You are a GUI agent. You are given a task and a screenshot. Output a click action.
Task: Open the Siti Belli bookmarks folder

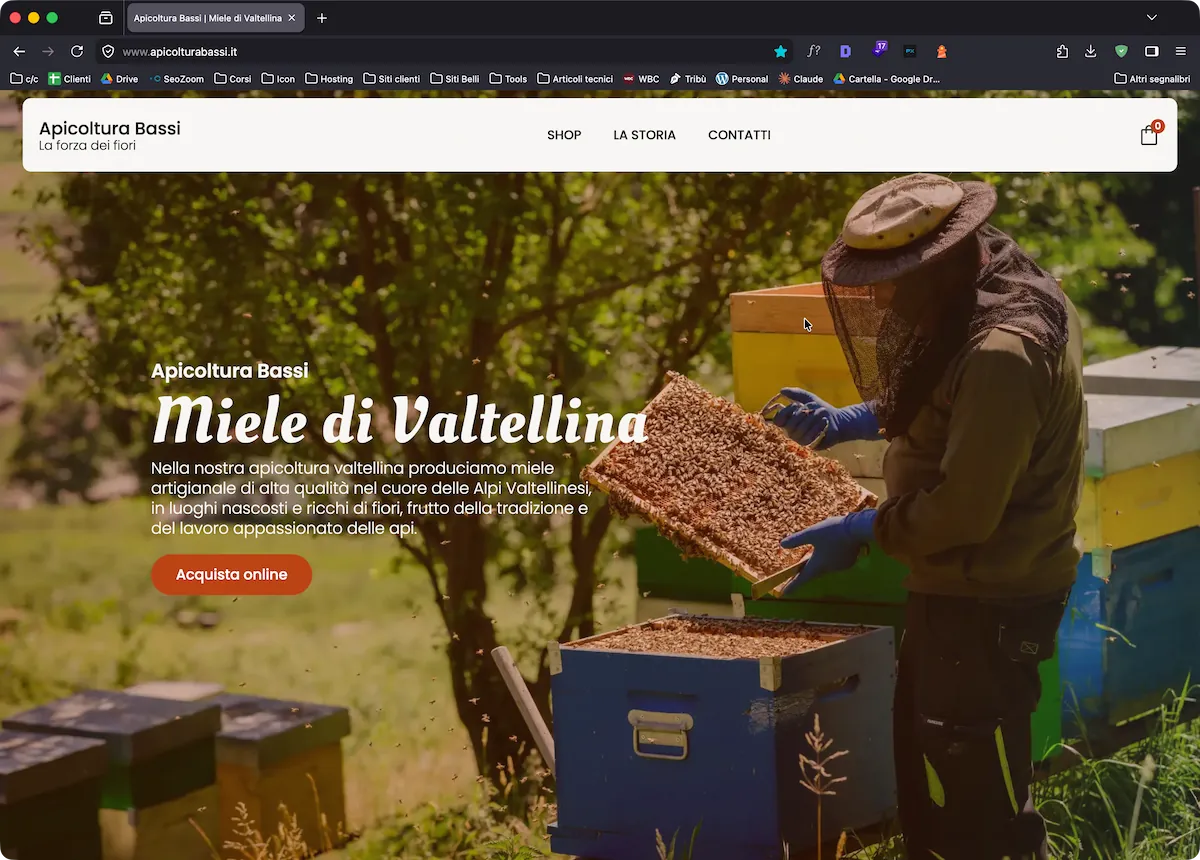click(455, 79)
